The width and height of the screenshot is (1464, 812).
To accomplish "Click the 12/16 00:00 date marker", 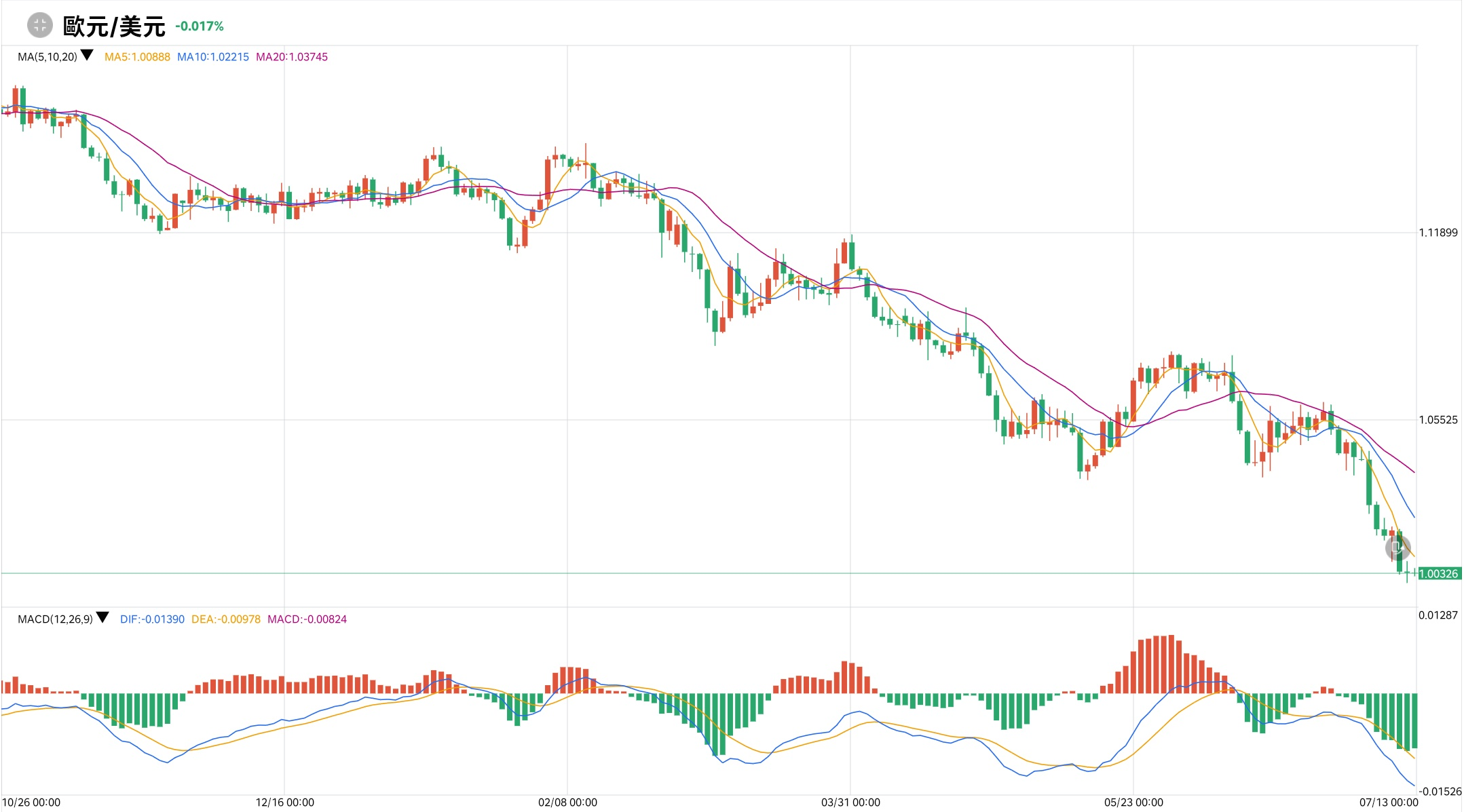I will click(284, 803).
